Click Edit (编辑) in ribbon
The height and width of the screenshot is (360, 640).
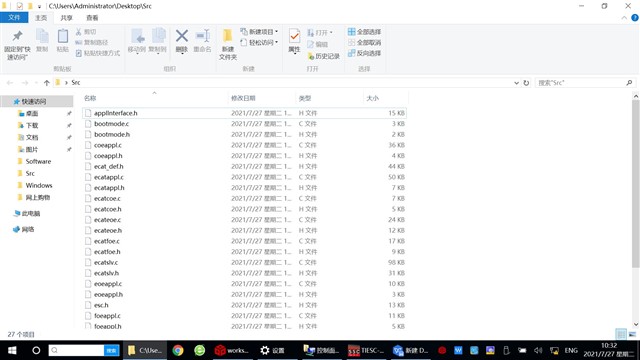click(318, 44)
